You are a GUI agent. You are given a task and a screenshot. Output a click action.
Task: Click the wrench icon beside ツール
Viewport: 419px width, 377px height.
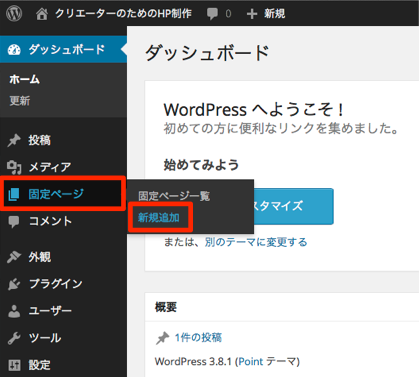(14, 338)
